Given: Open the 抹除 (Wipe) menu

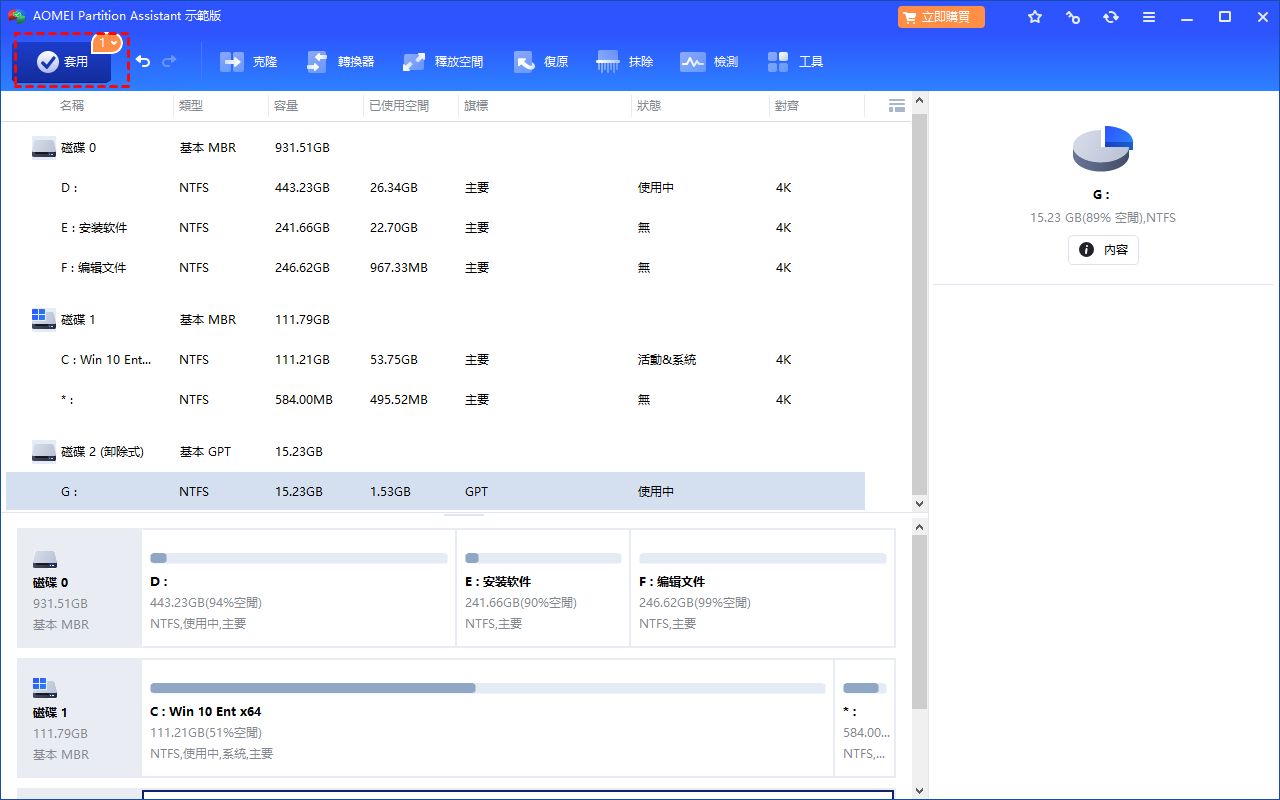Looking at the screenshot, I should coord(625,62).
